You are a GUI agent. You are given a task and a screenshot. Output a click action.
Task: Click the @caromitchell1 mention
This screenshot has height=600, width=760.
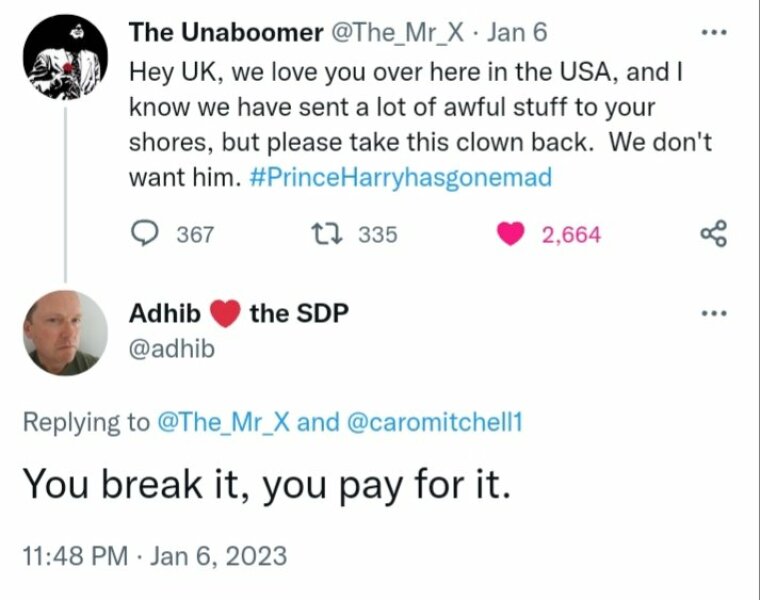point(432,422)
